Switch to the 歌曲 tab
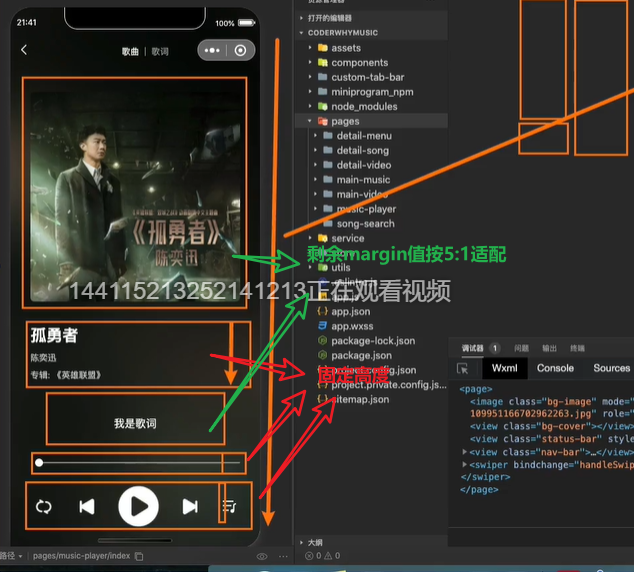Image resolution: width=634 pixels, height=572 pixels. (130, 51)
